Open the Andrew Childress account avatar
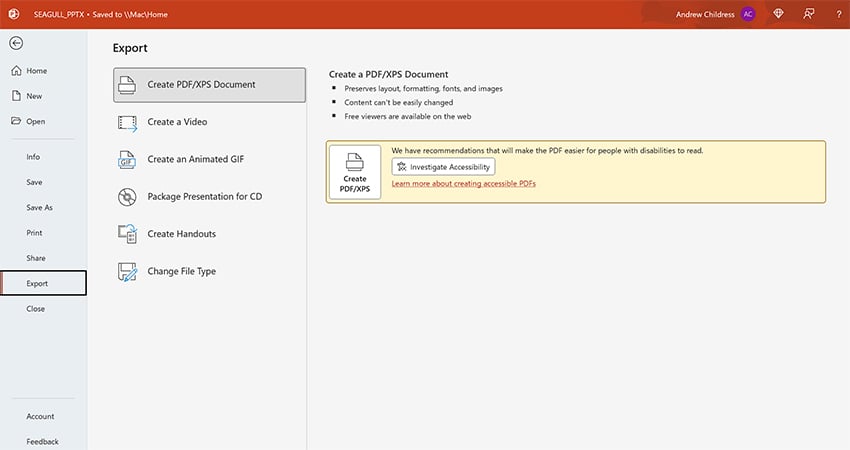The width and height of the screenshot is (850, 450). 748,14
